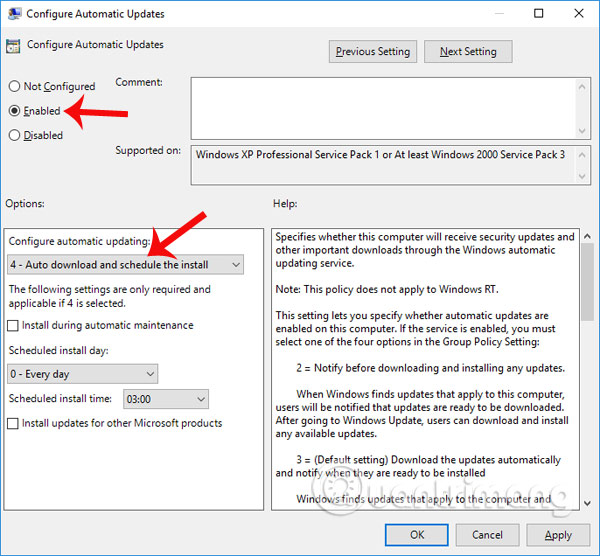The image size is (600, 556).
Task: Click '2 = Notify before downloading' help line
Action: coord(430,368)
